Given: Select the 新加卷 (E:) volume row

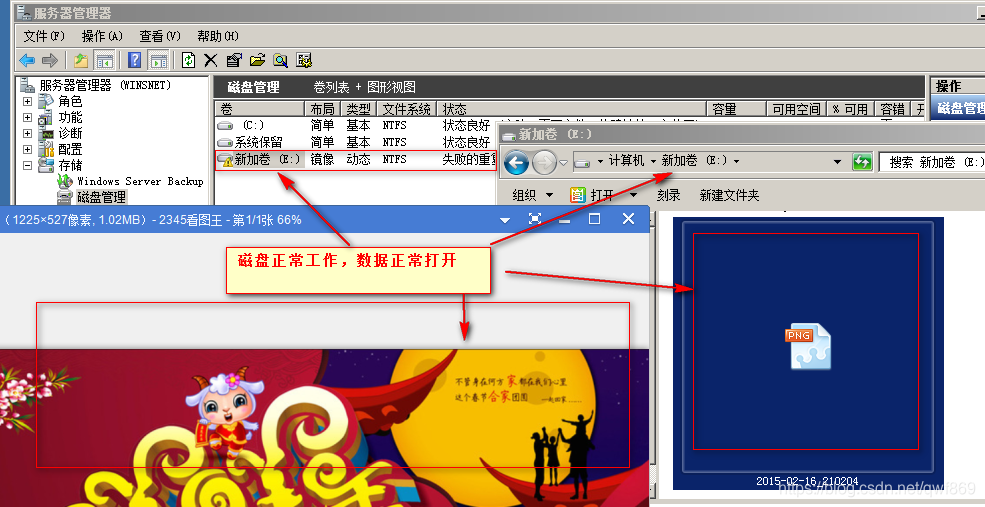Looking at the screenshot, I should (x=356, y=160).
